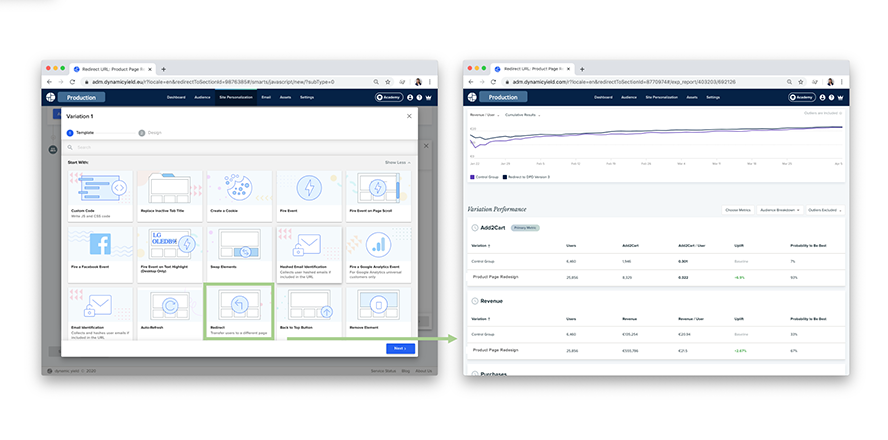The width and height of the screenshot is (888, 440).
Task: Open the Audience Breakdown dropdown
Action: [780, 210]
